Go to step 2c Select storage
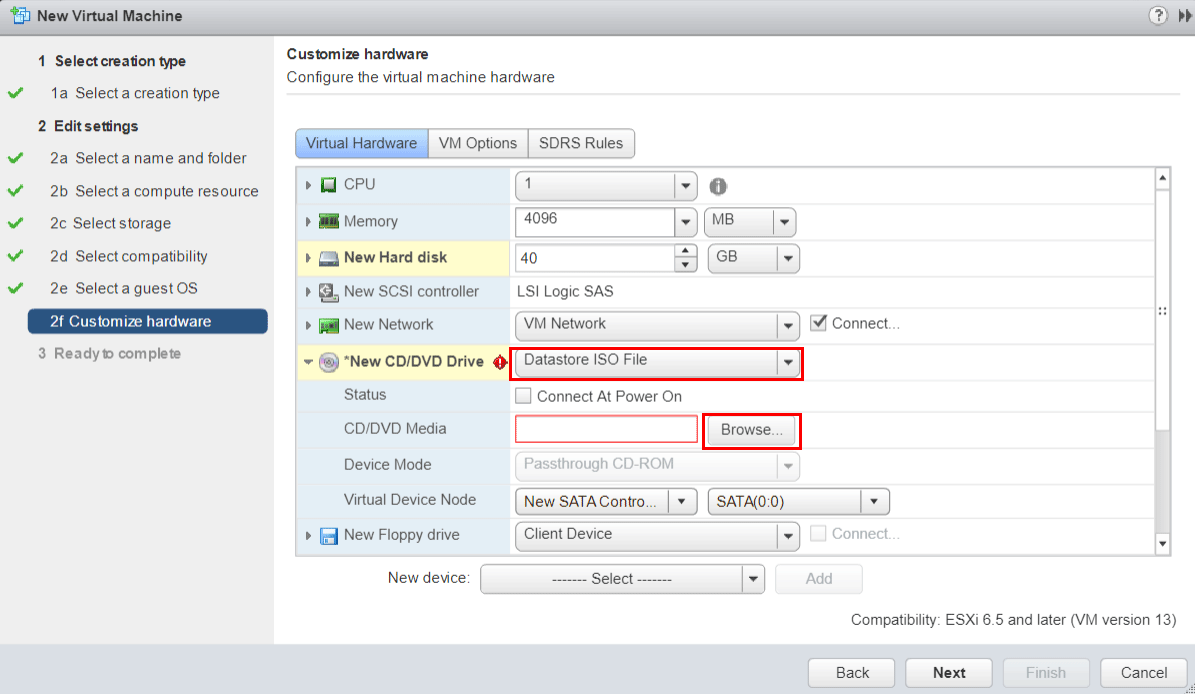The width and height of the screenshot is (1195, 694). (x=111, y=223)
